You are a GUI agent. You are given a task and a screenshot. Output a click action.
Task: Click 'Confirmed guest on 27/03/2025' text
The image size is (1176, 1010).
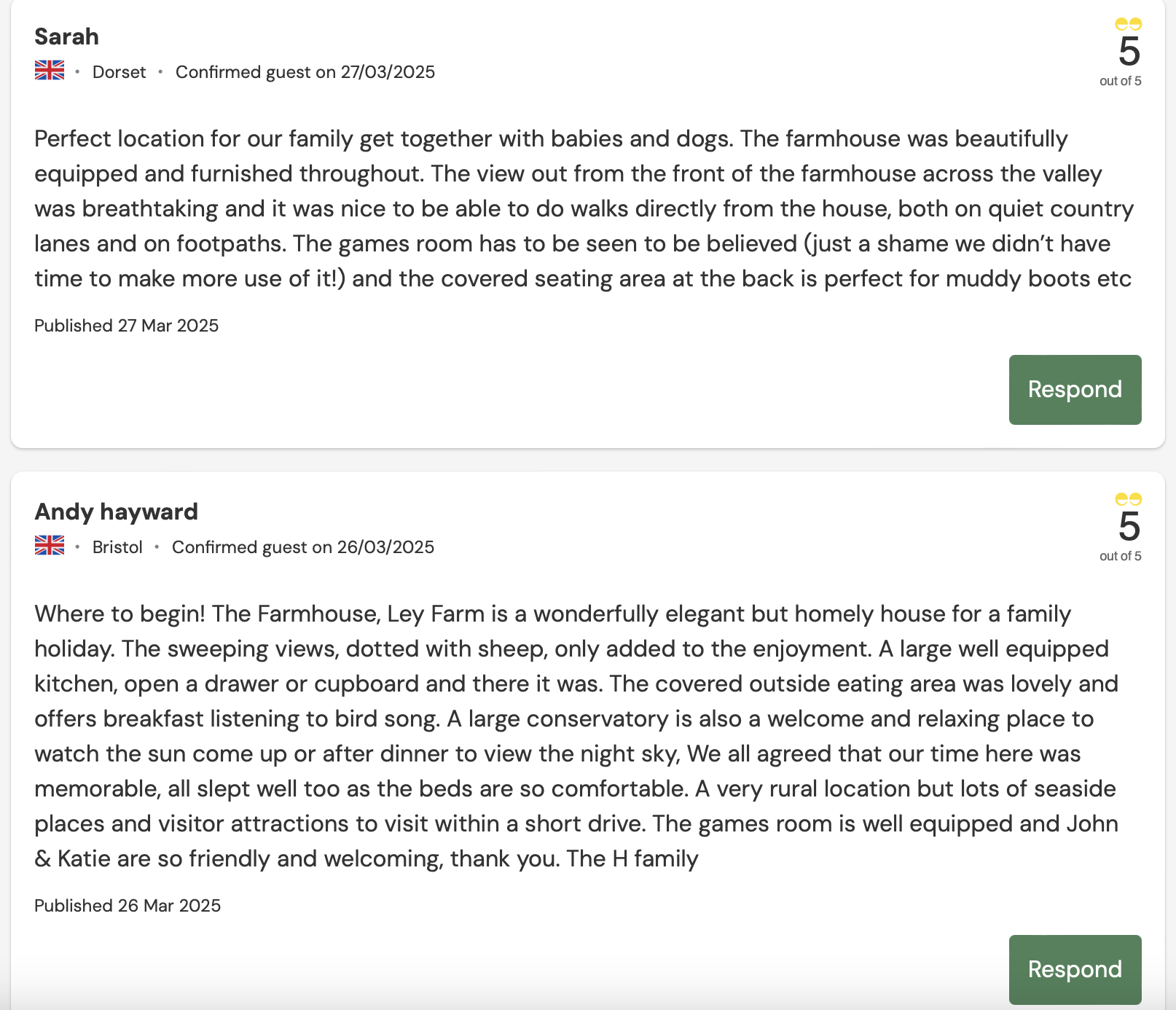click(305, 72)
